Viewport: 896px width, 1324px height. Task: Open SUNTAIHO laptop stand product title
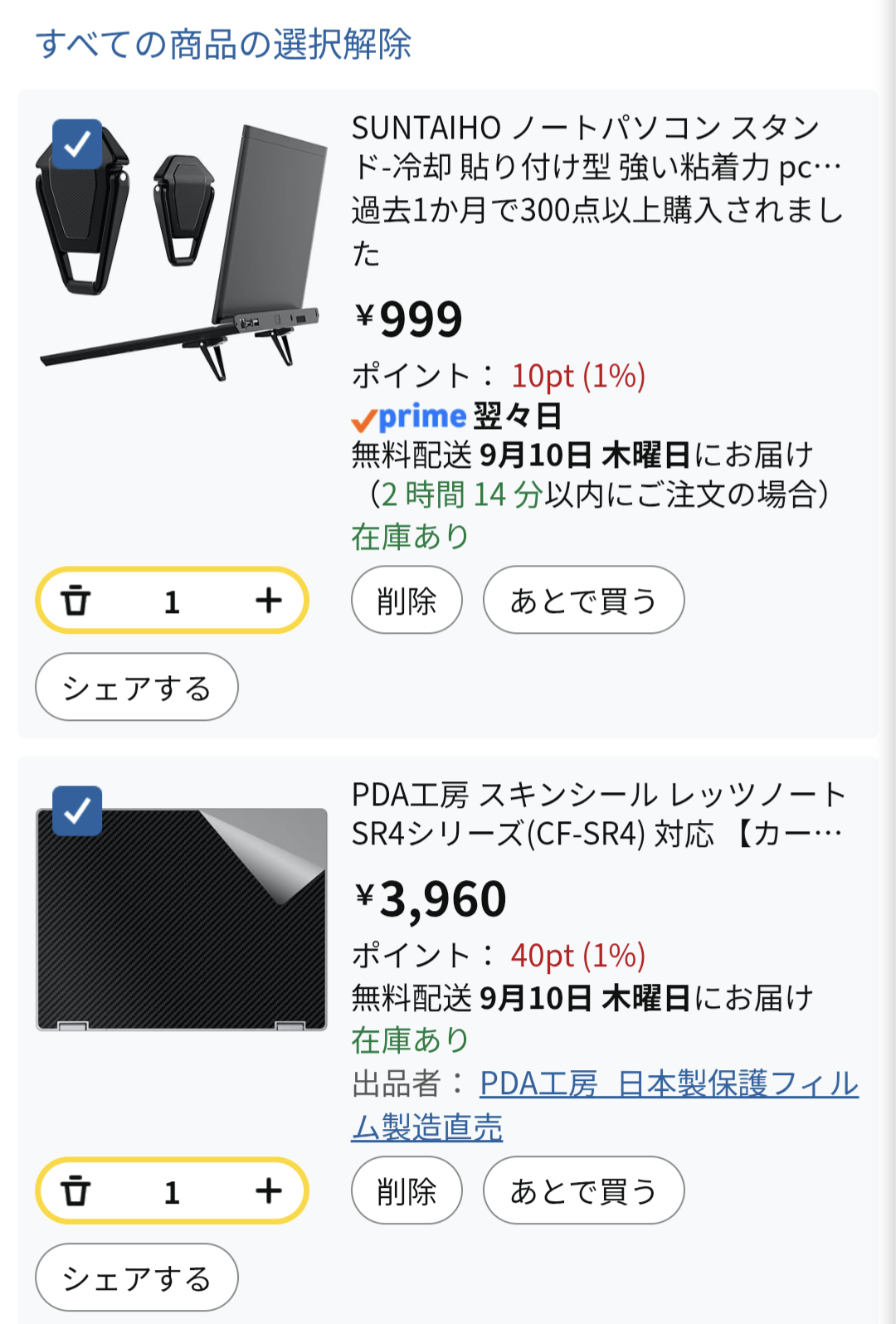tap(597, 148)
